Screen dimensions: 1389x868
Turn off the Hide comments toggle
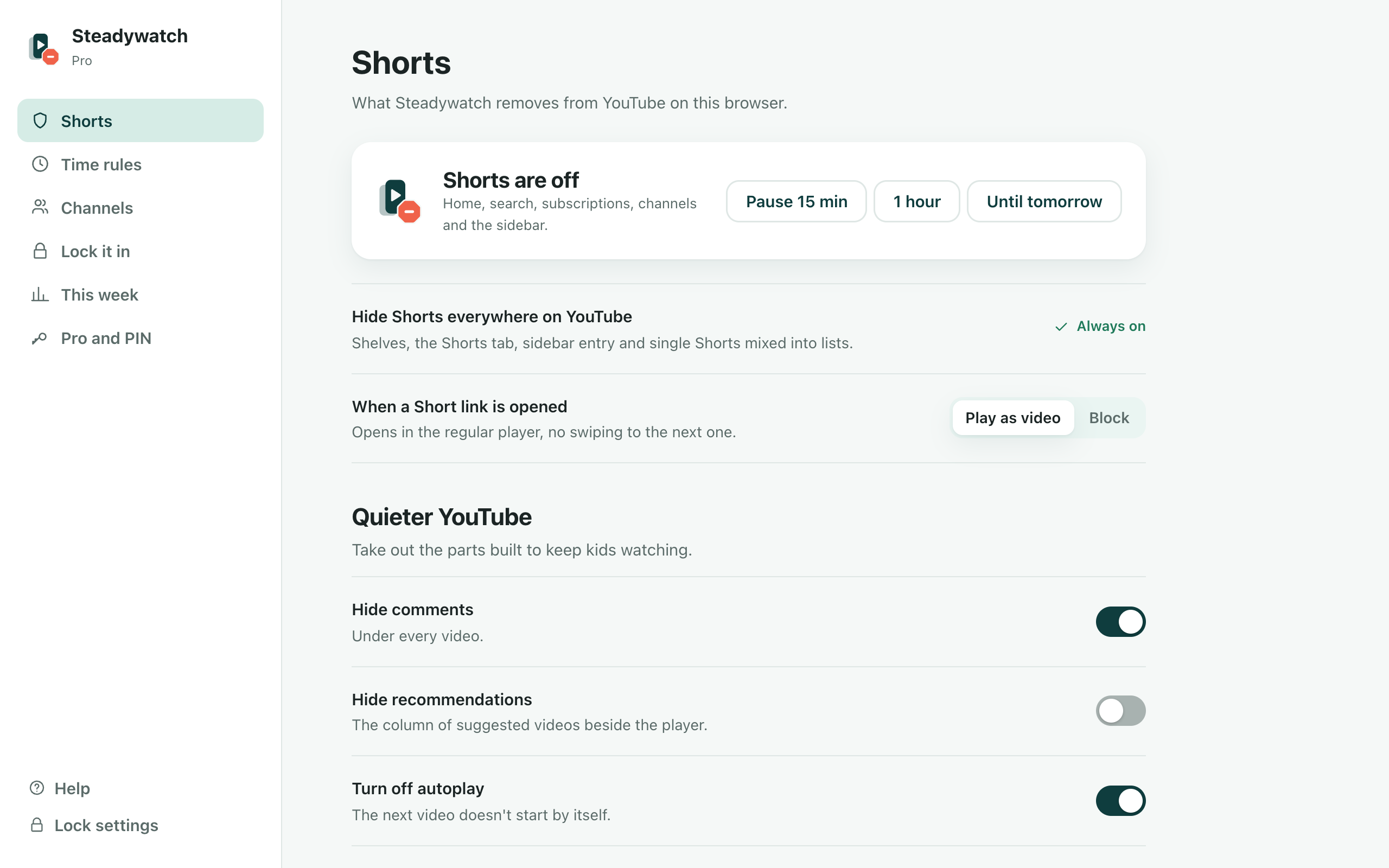(1120, 622)
